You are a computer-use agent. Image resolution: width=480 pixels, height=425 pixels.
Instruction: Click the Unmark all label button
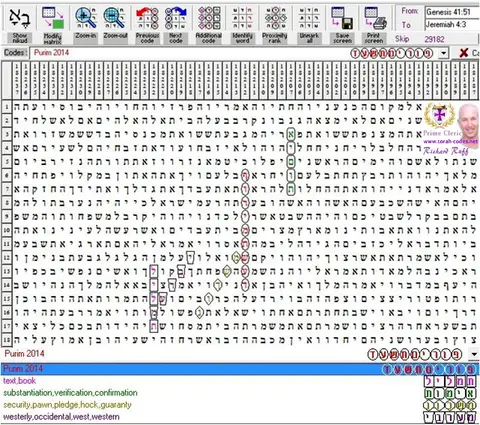[309, 38]
